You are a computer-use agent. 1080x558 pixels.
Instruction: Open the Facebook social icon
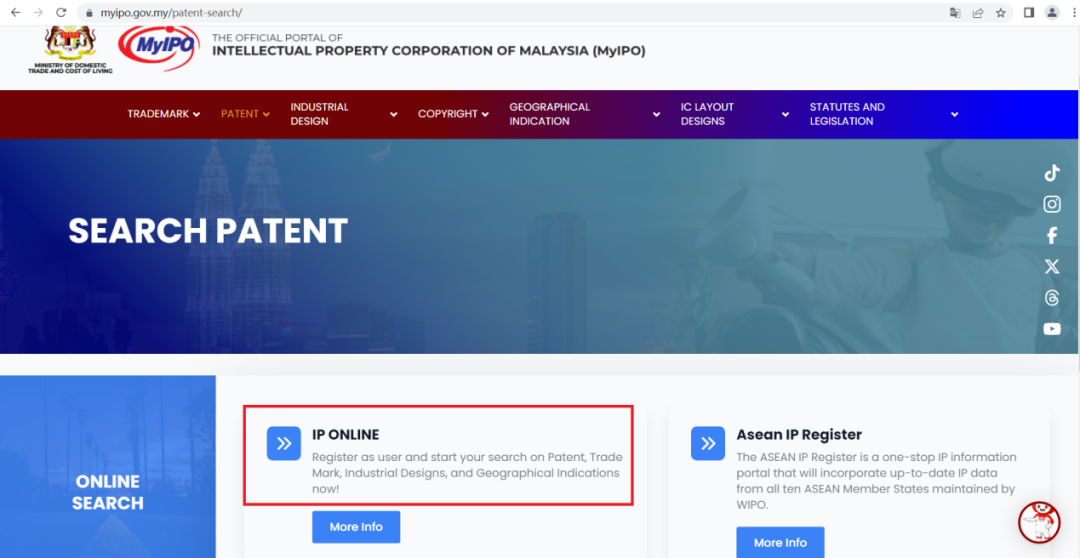tap(1052, 236)
